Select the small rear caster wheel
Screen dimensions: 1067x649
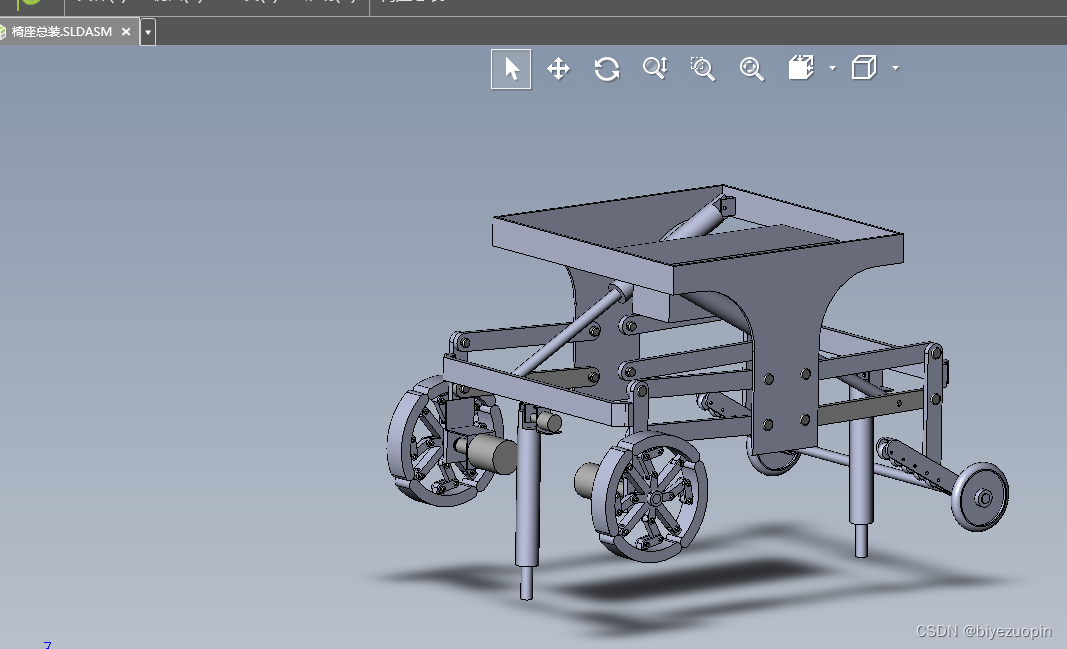979,497
